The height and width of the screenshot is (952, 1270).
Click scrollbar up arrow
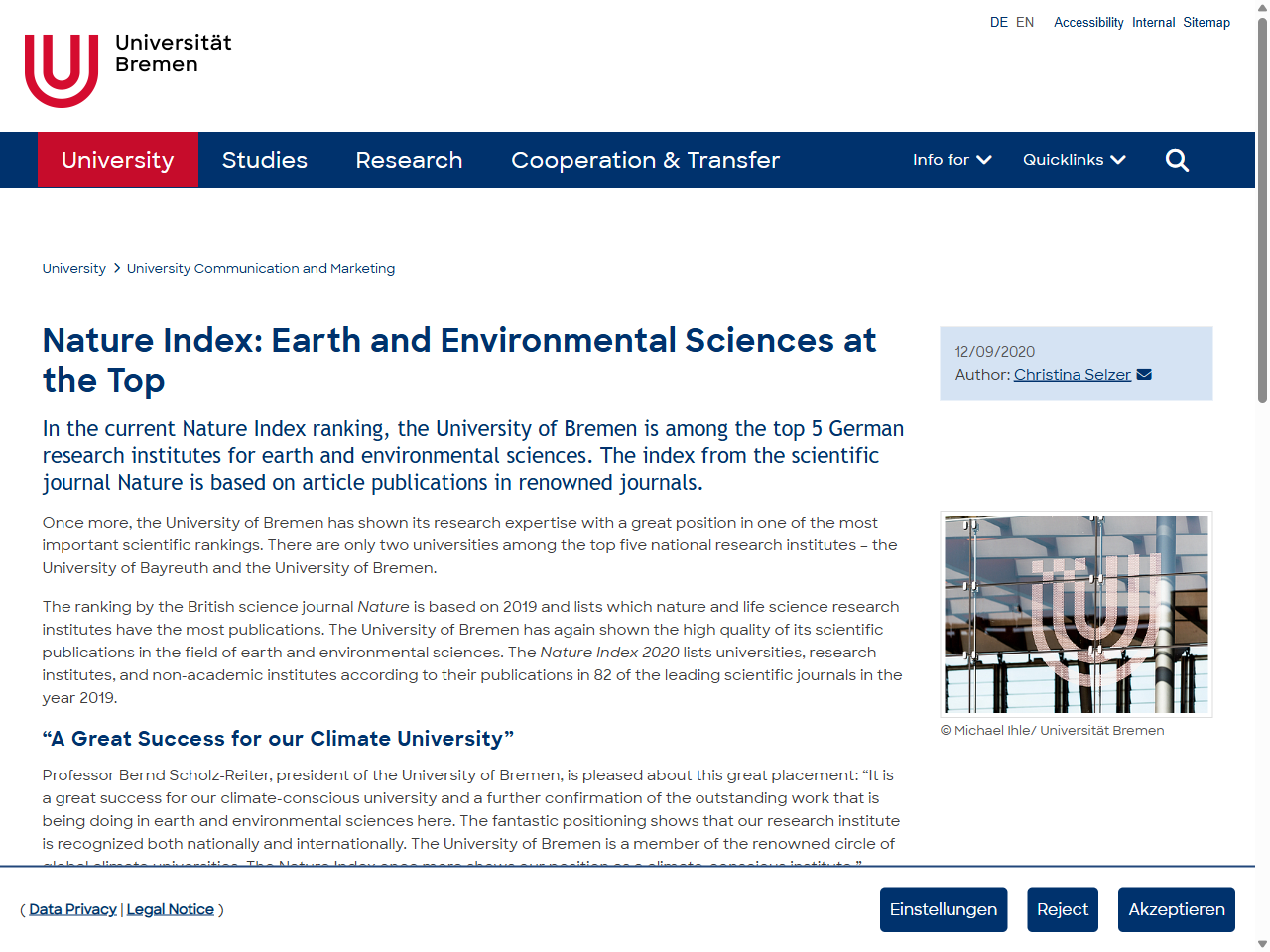tap(1262, 8)
